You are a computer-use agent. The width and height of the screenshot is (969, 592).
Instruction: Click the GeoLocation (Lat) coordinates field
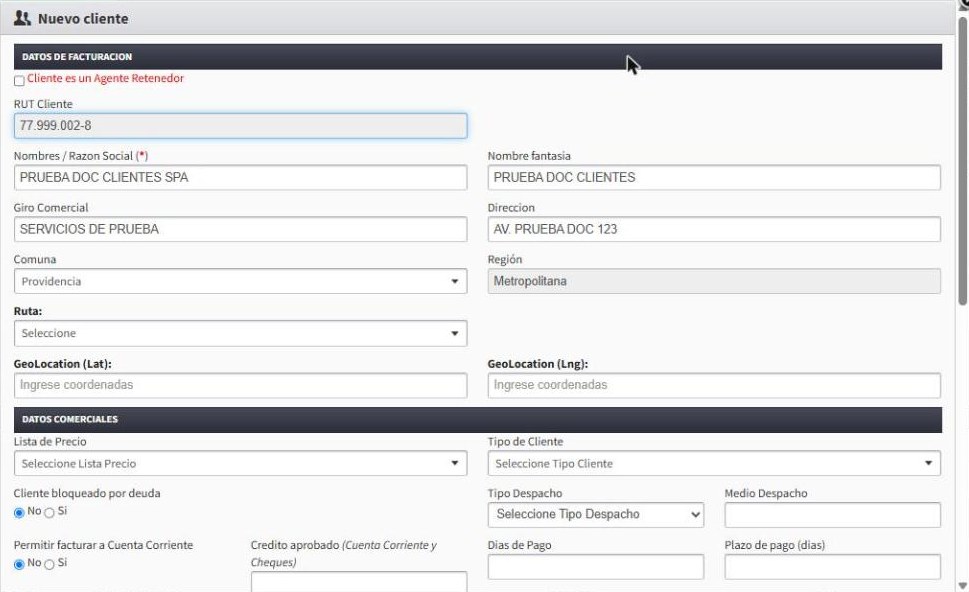(x=240, y=385)
